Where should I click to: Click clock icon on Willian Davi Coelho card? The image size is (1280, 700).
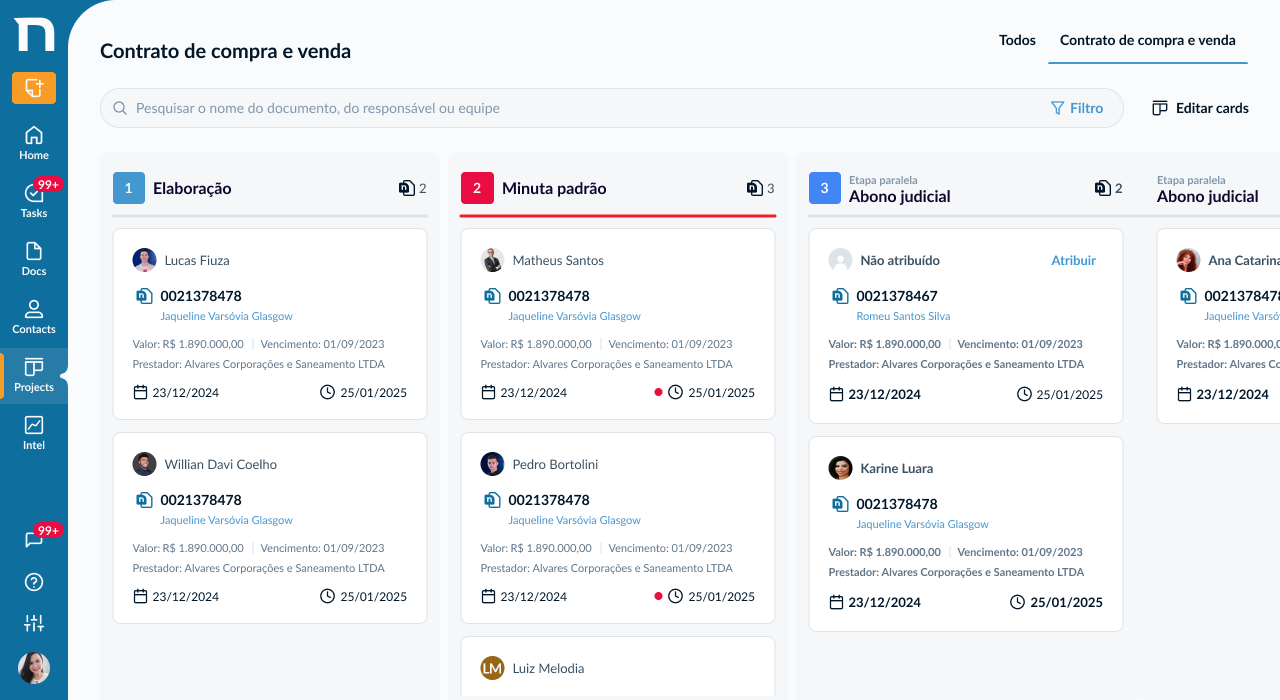(x=327, y=596)
